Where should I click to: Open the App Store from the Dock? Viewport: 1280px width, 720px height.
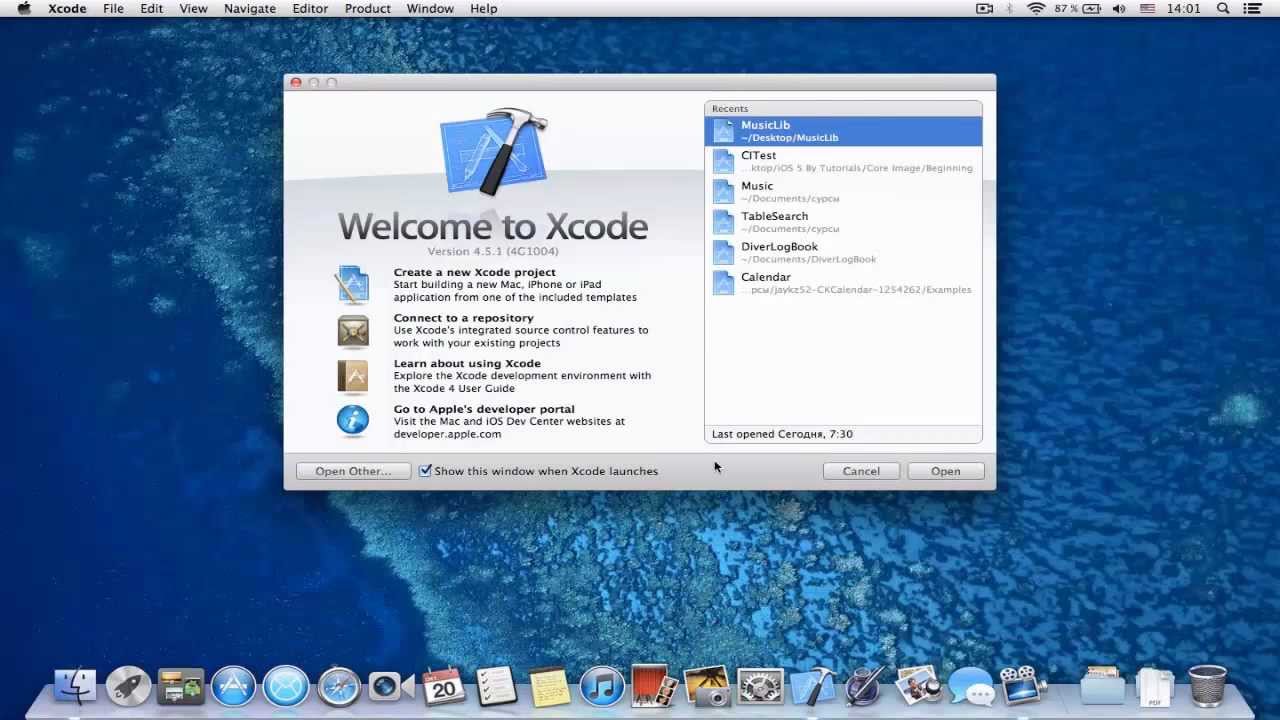point(234,687)
